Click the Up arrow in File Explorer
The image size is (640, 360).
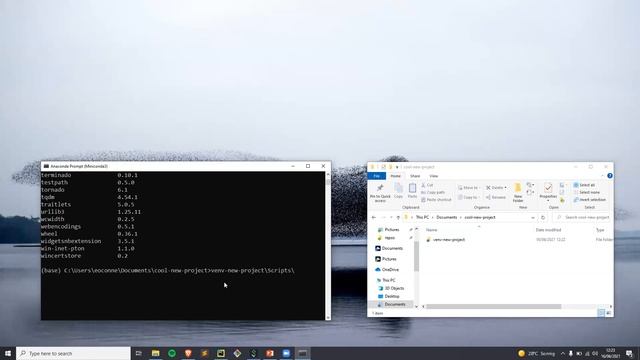(x=398, y=218)
